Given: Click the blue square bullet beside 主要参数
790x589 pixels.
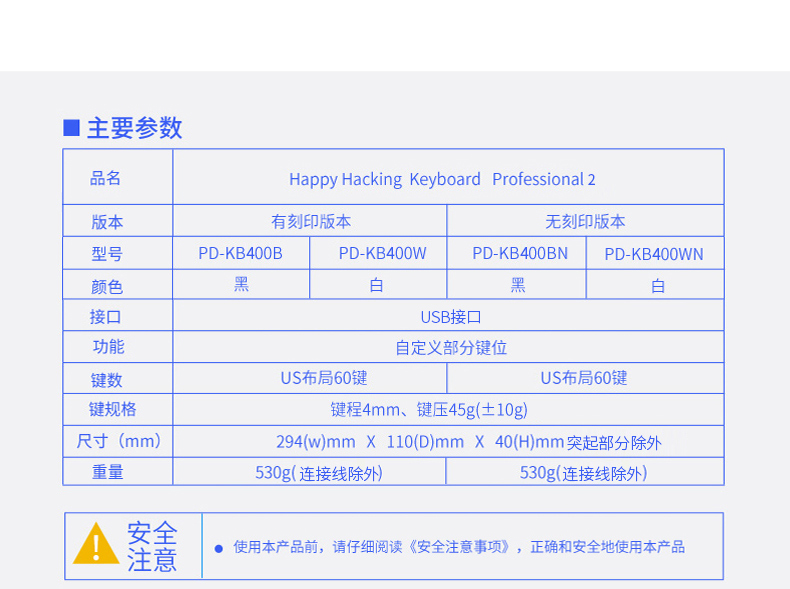Looking at the screenshot, I should [72, 127].
